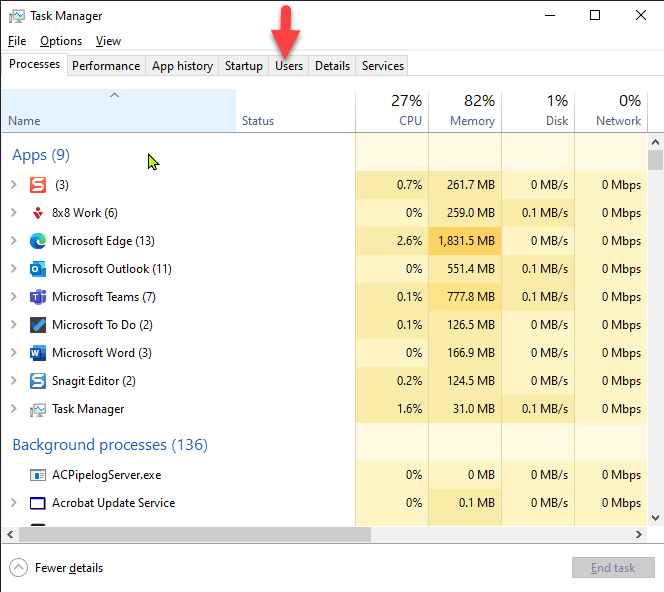The width and height of the screenshot is (664, 592).
Task: Maximize the Task Manager window
Action: pyautogui.click(x=595, y=16)
